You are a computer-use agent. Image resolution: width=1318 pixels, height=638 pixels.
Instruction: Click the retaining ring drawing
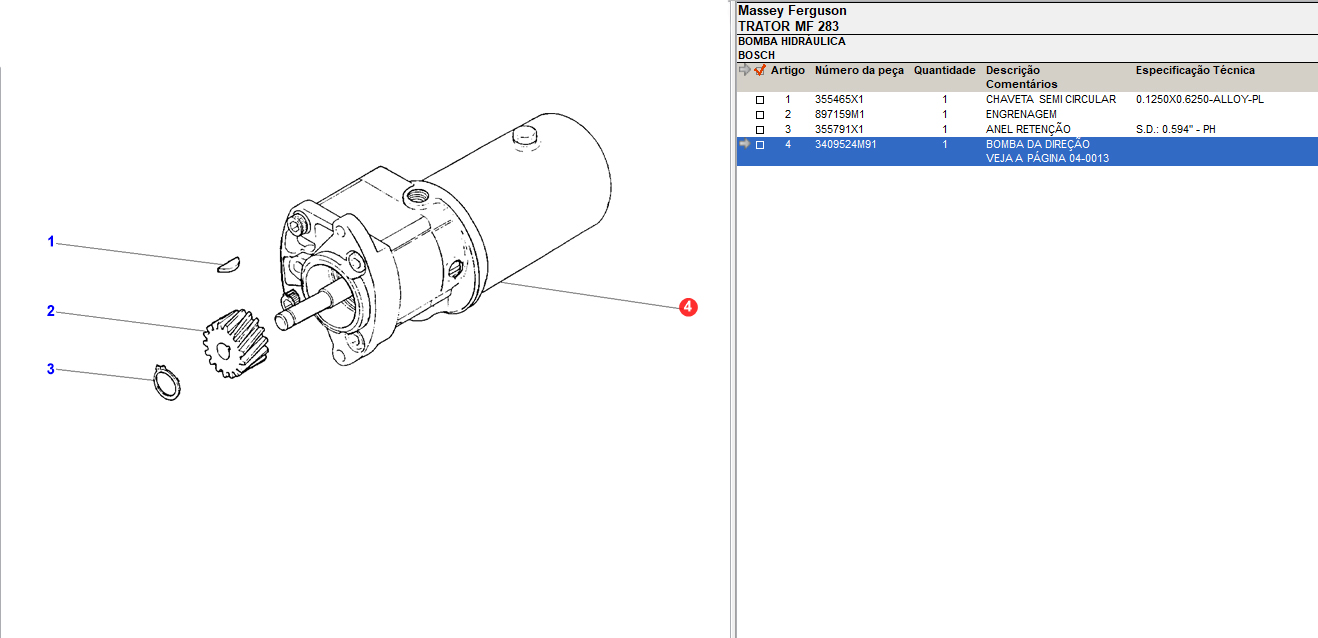pos(167,383)
